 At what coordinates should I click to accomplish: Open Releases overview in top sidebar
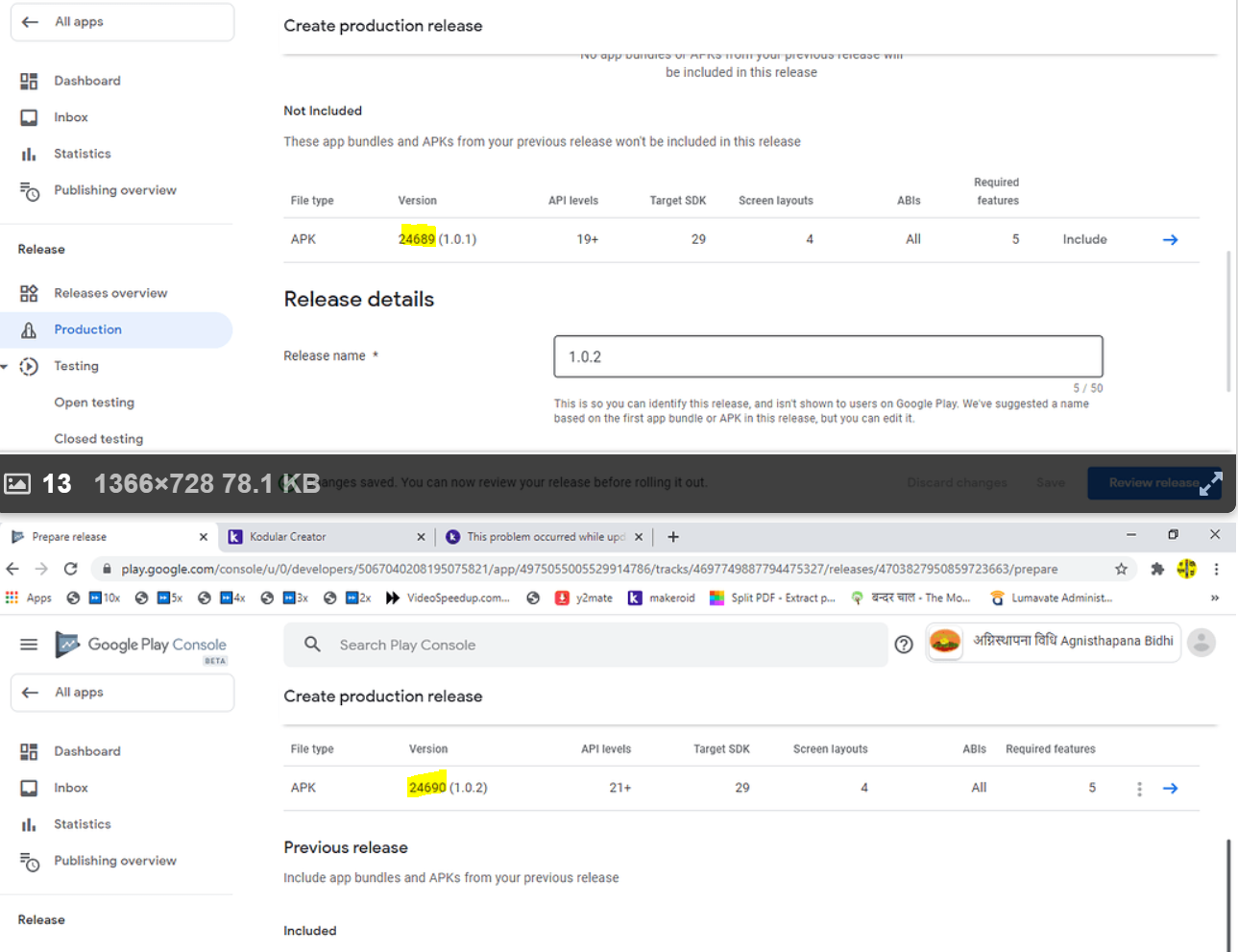click(110, 293)
